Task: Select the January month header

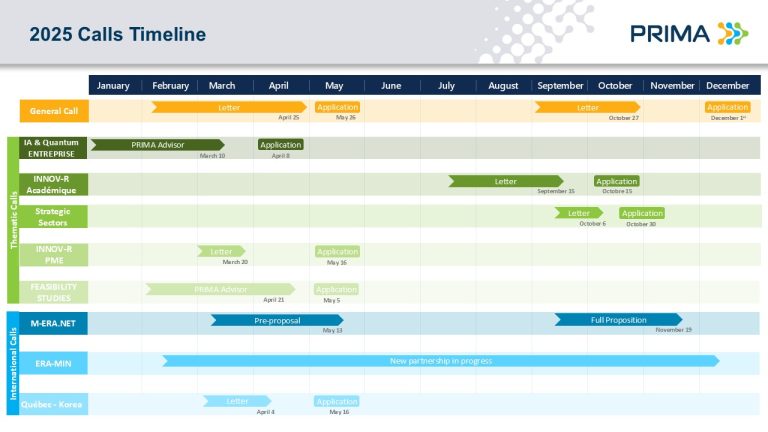Action: (114, 86)
